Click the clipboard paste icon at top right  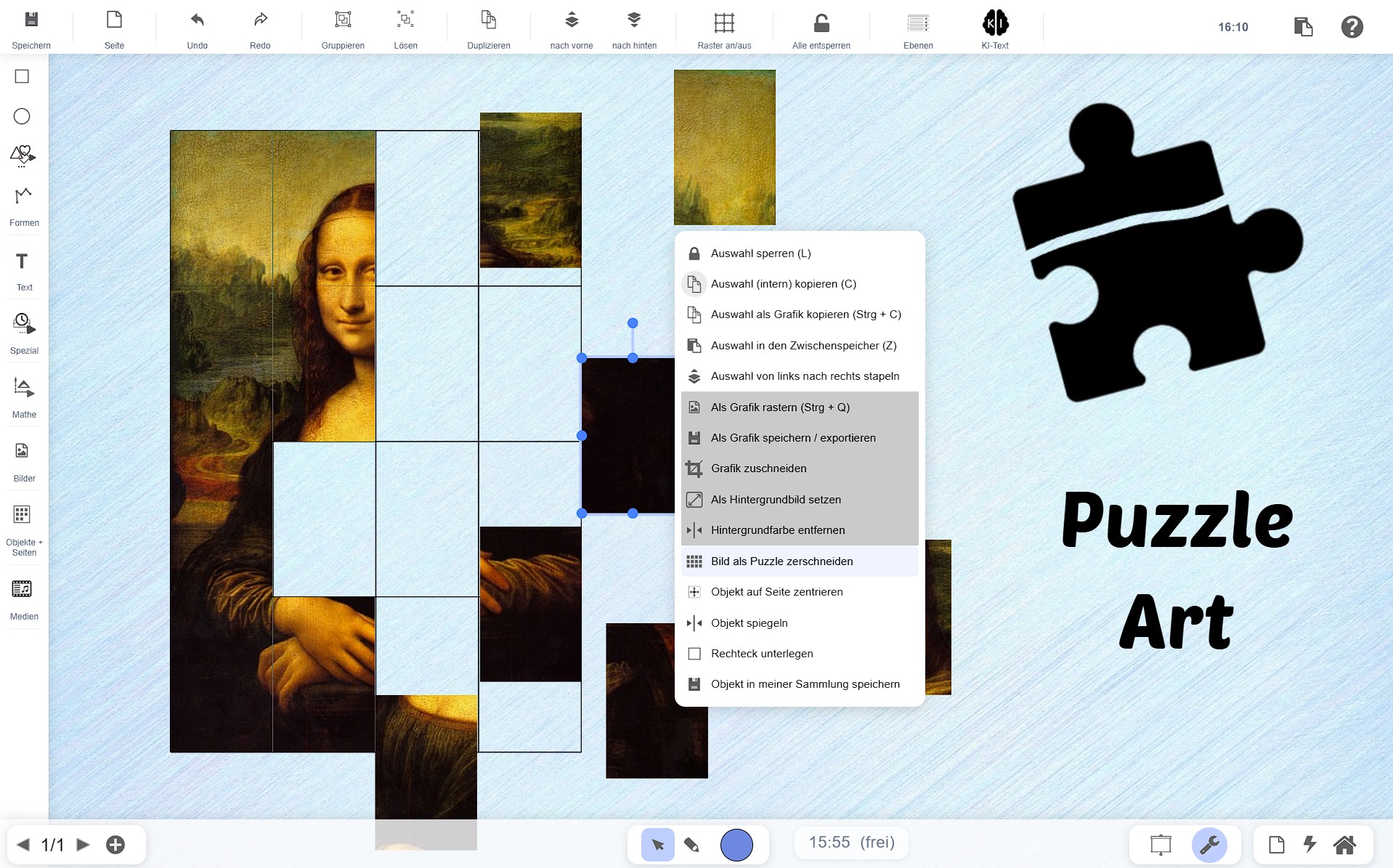pyautogui.click(x=1304, y=27)
